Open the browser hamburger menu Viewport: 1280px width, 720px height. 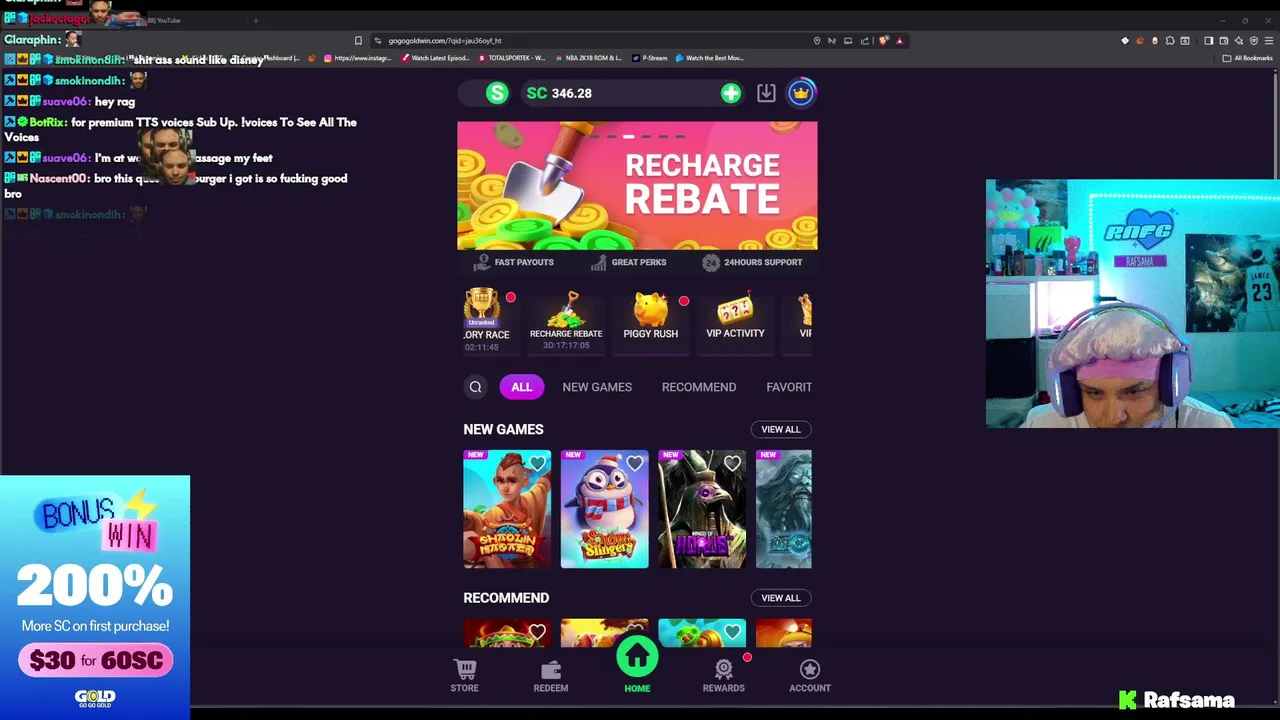click(x=1269, y=41)
